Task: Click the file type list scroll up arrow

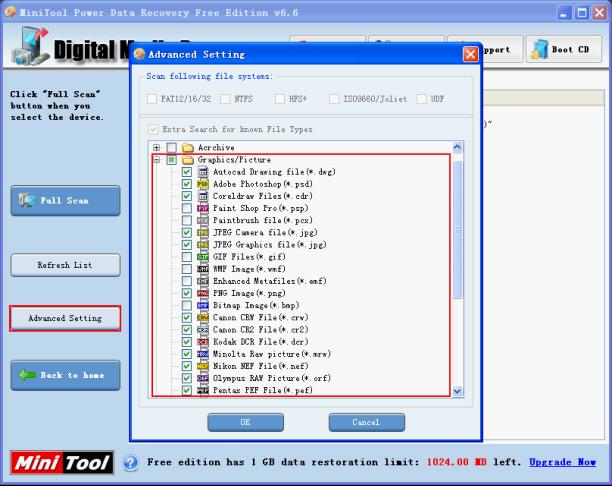Action: 457,147
